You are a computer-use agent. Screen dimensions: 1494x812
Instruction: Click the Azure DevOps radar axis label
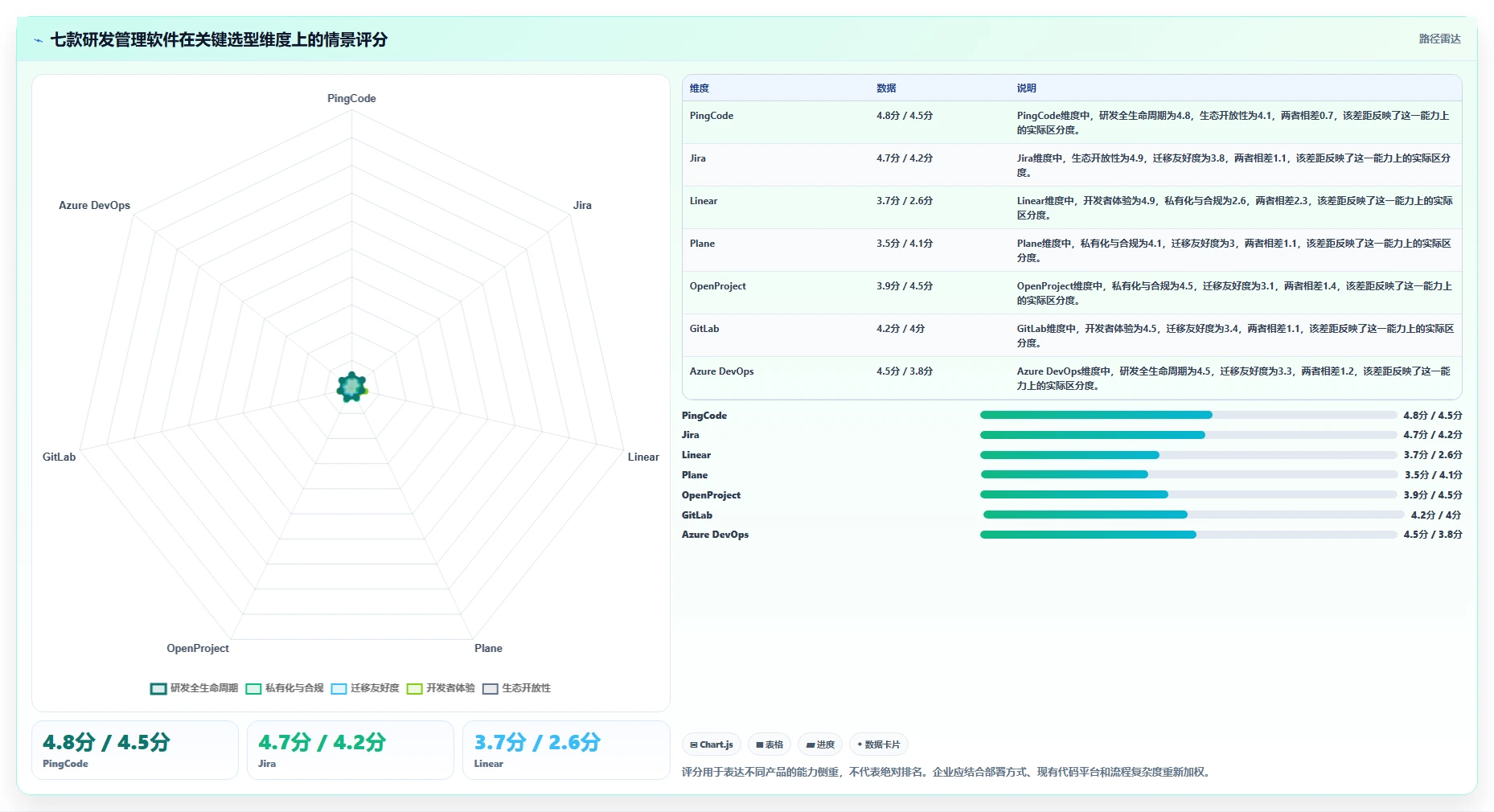94,206
